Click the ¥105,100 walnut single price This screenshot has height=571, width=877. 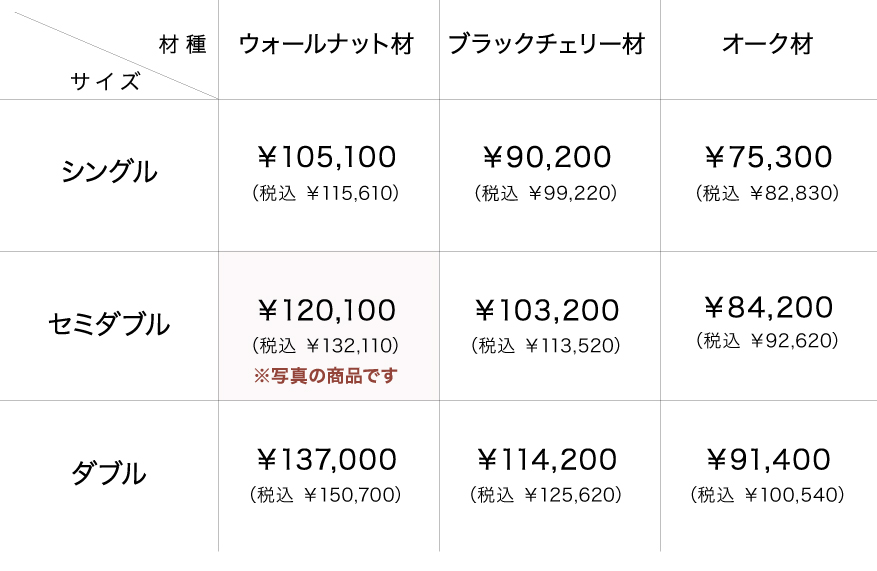327,157
